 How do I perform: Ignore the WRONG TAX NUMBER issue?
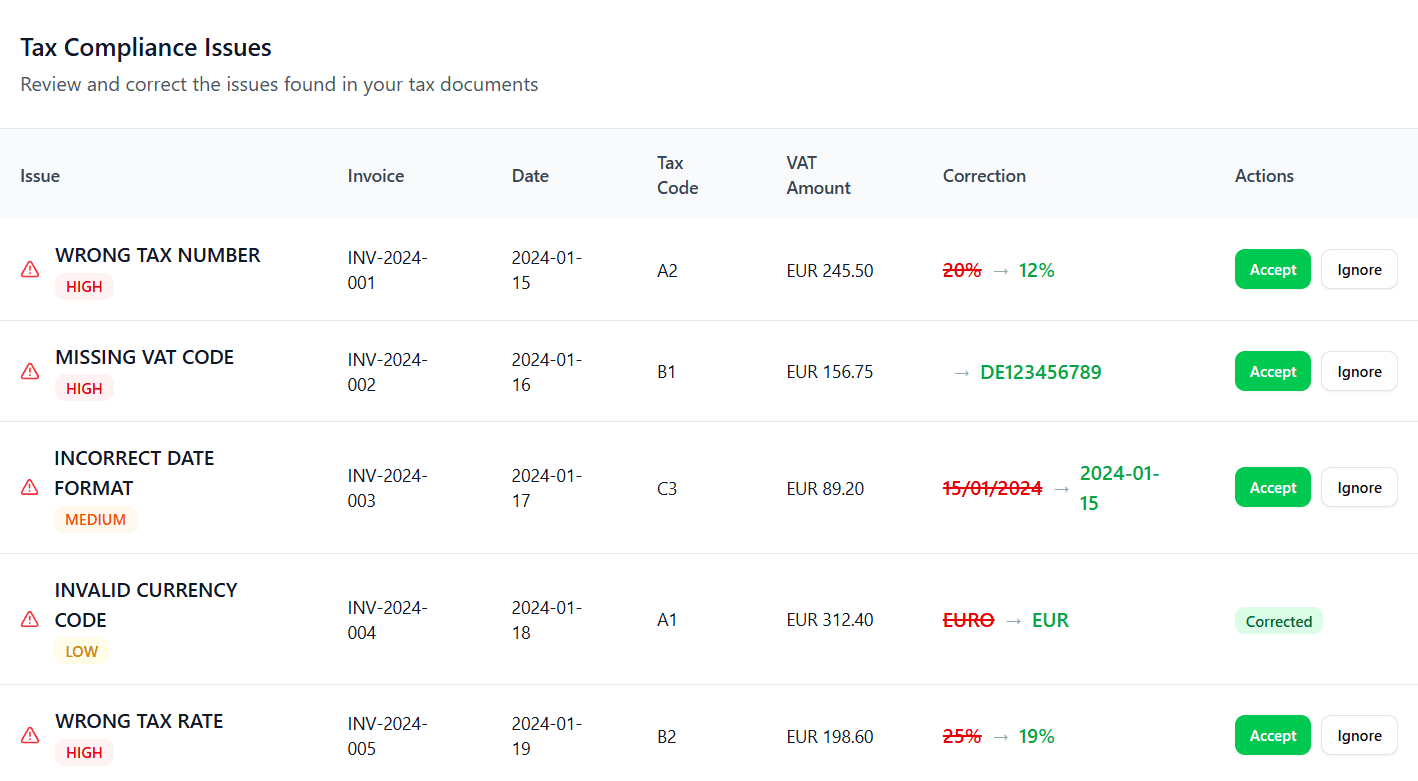coord(1359,269)
